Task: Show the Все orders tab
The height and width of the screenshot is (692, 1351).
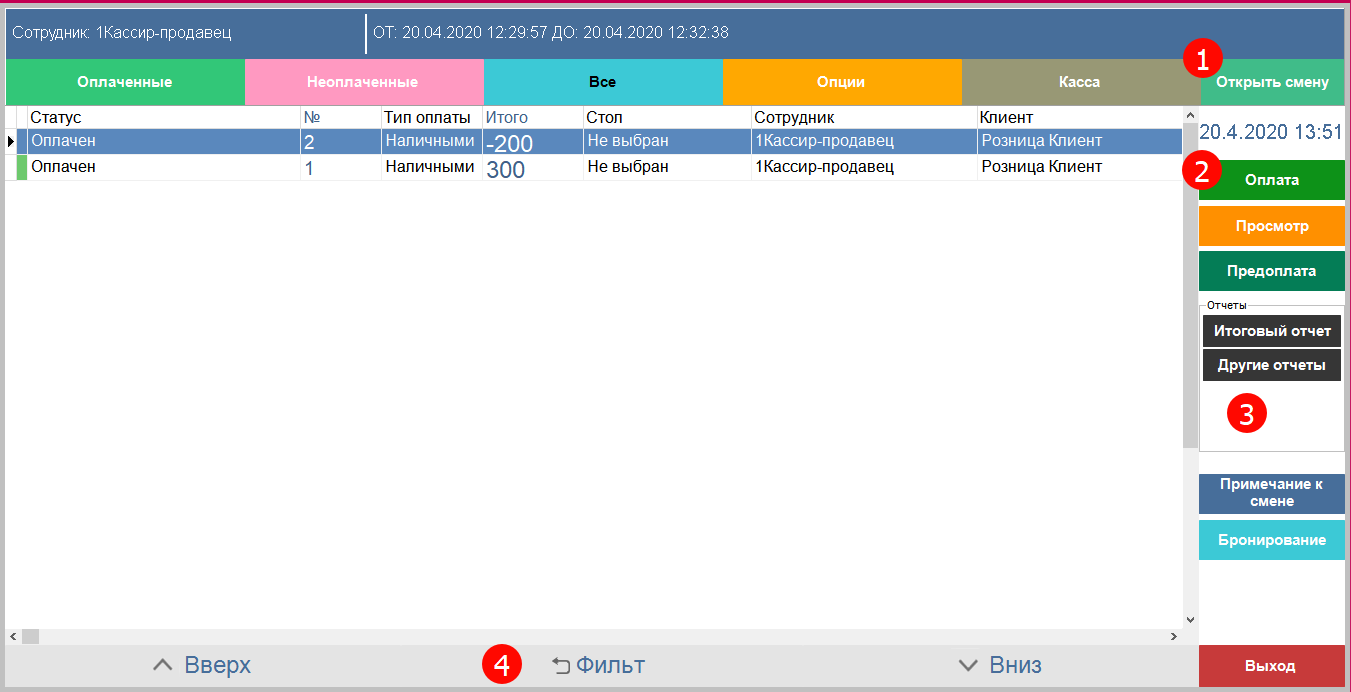Action: click(x=602, y=82)
